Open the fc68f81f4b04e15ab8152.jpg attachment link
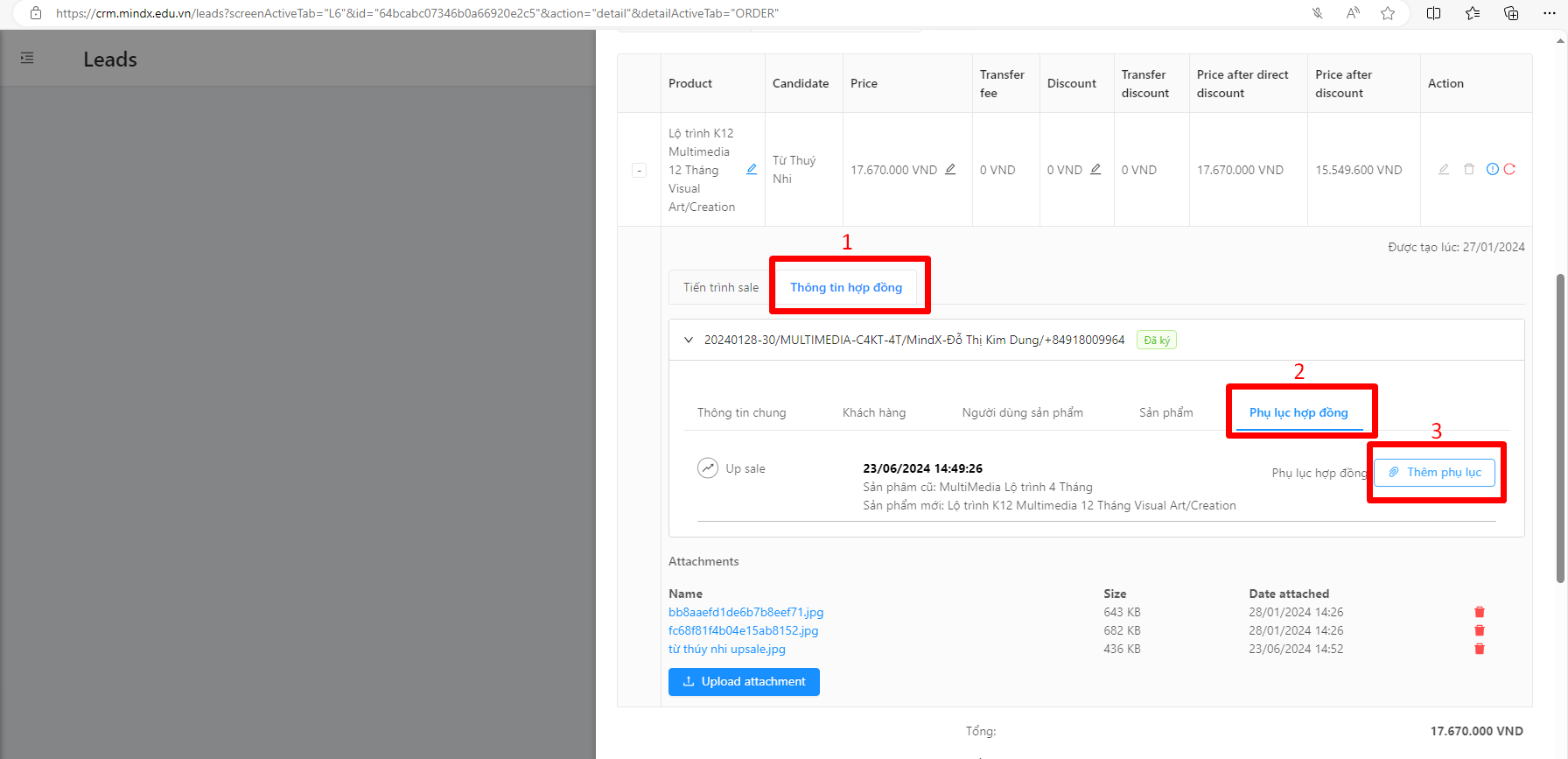This screenshot has height=759, width=1568. coord(743,631)
